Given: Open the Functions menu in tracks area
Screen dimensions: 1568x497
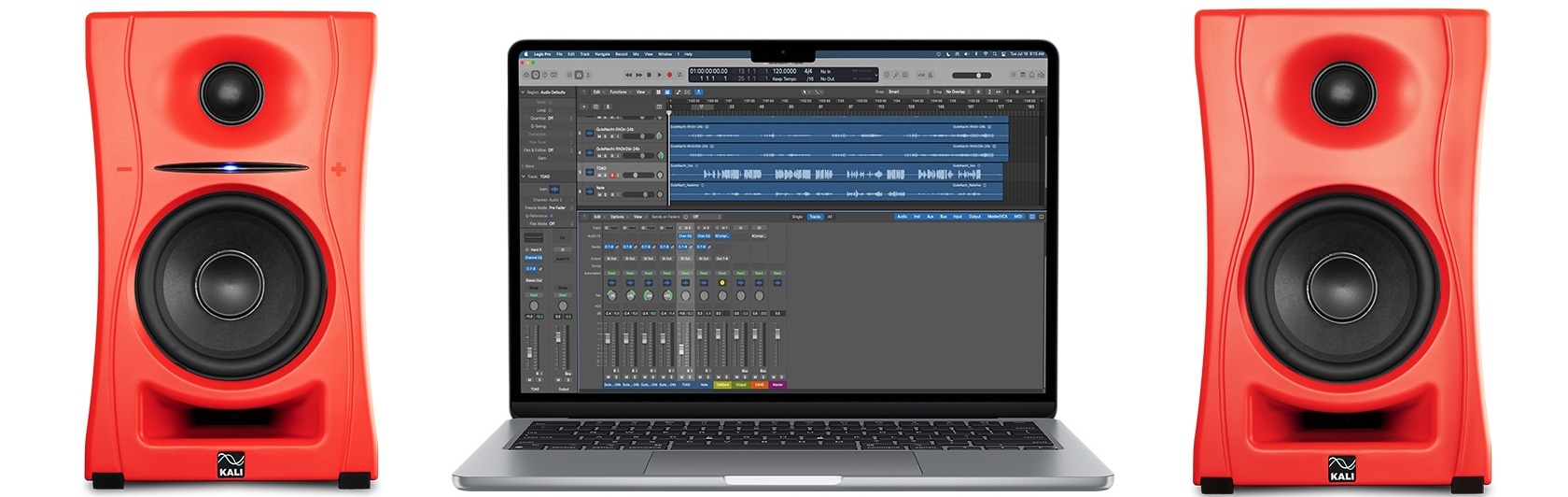Looking at the screenshot, I should click(619, 92).
